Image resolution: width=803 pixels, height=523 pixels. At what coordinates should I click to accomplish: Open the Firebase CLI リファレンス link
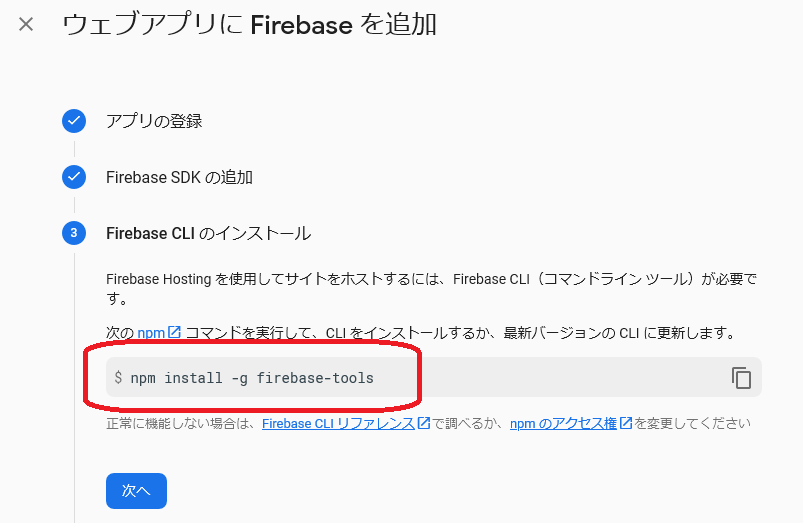tap(339, 424)
